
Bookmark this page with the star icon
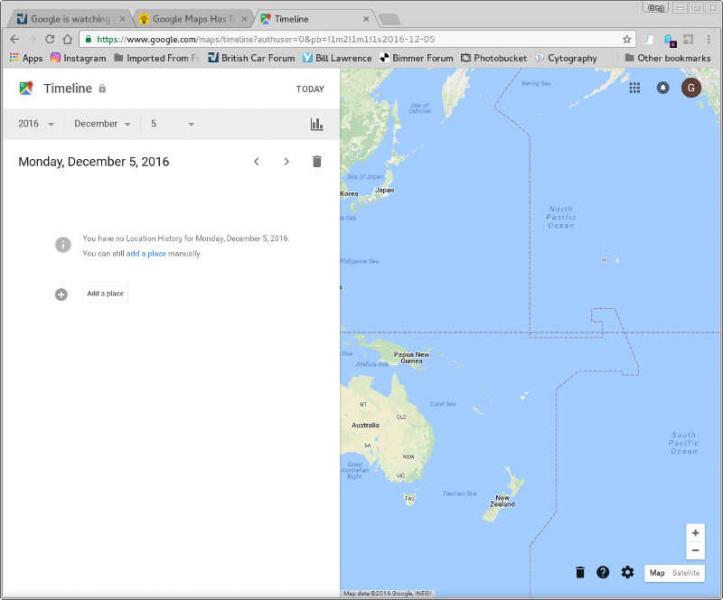627,39
